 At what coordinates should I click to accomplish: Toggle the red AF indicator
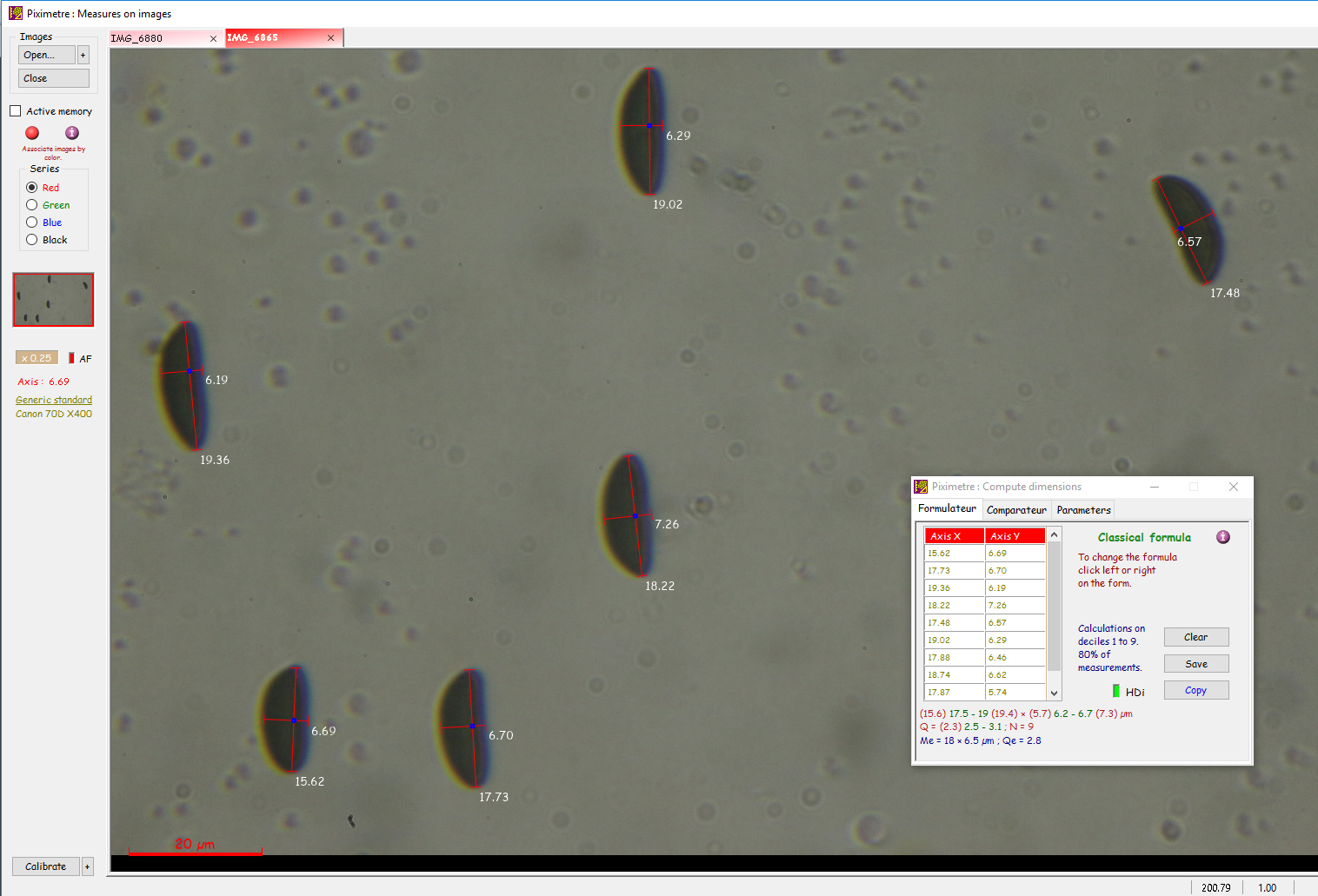coord(71,358)
